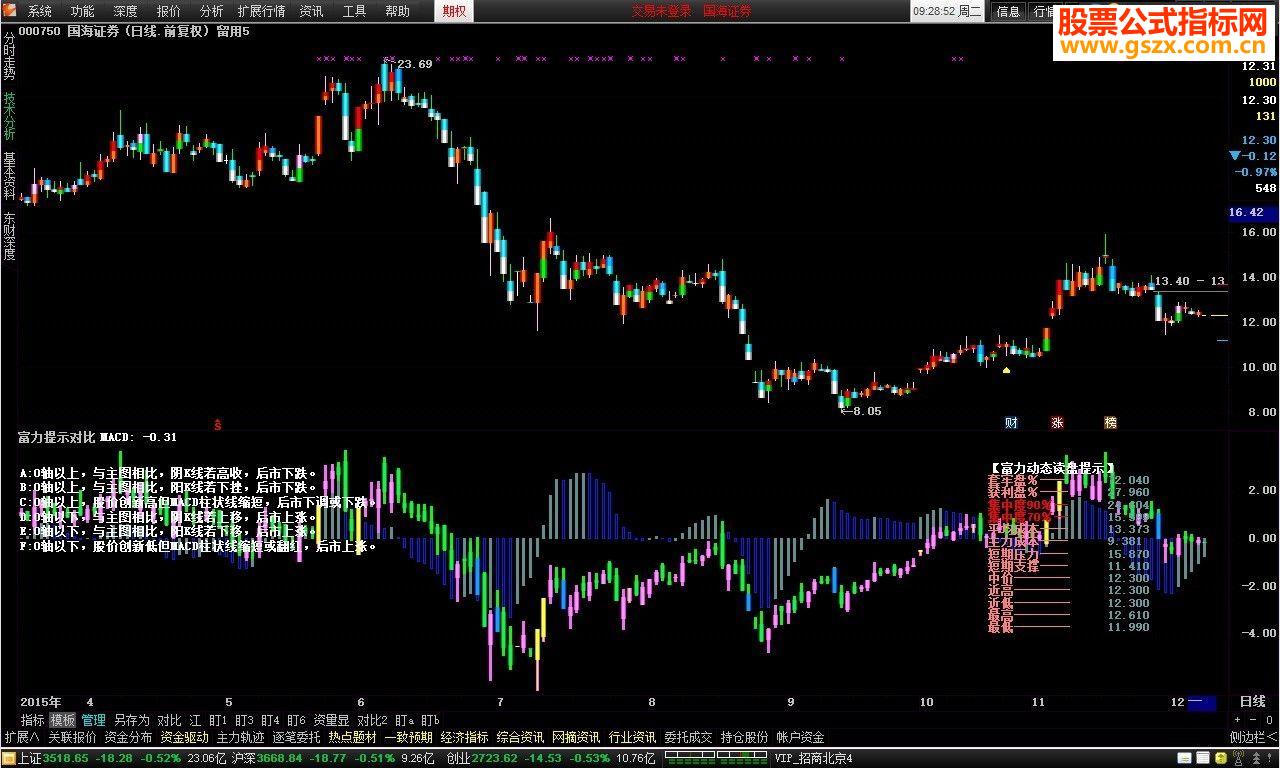
Task: Select the 对比2 template
Action: point(372,720)
